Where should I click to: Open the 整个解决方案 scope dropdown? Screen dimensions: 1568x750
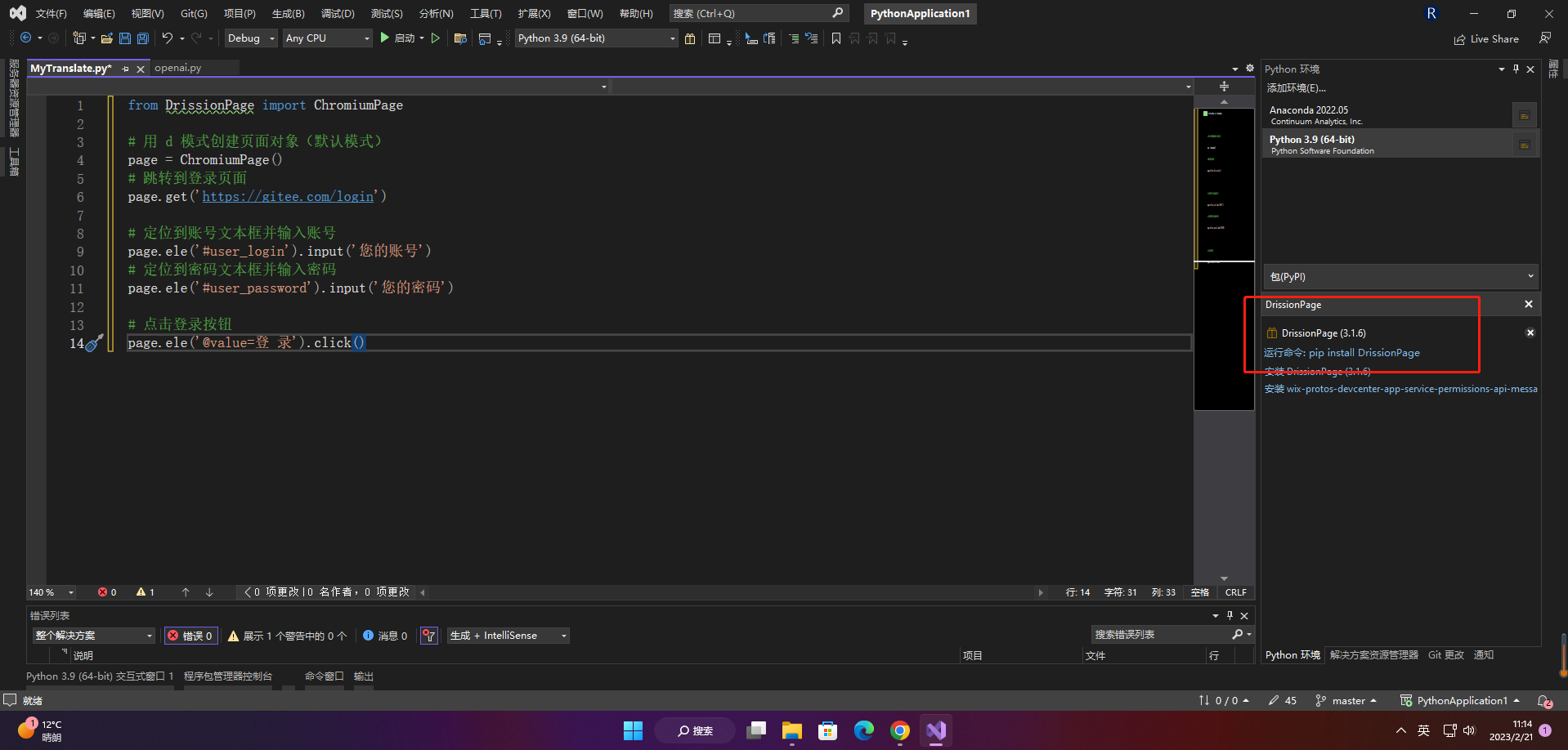tap(94, 636)
